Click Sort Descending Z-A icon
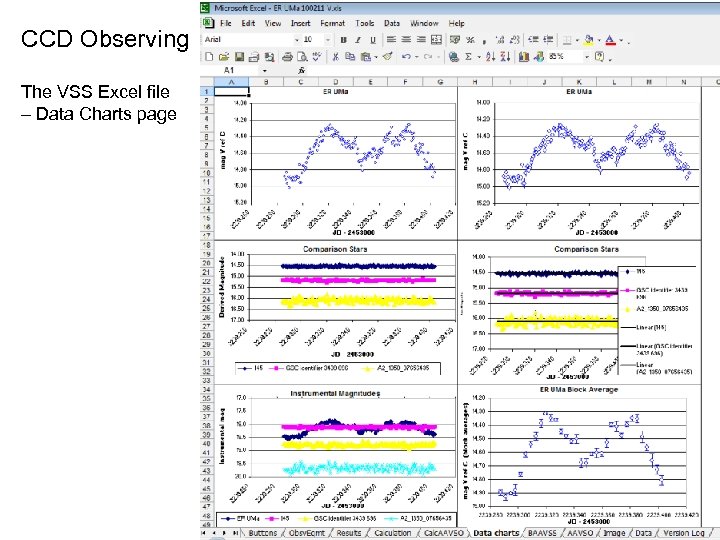The width and height of the screenshot is (720, 540). 505,56
